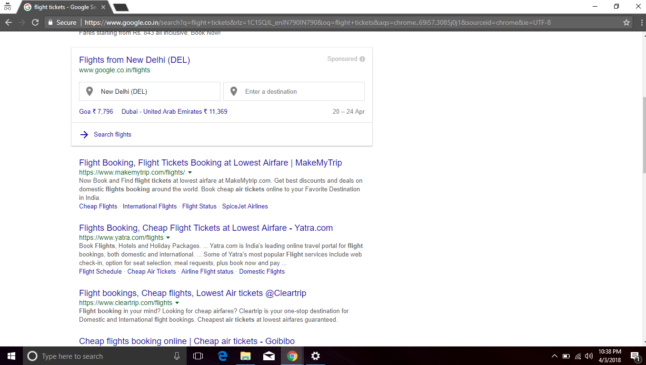Screen dimensions: 646x365
Task: Click the Secure padlock icon
Action: (50, 23)
